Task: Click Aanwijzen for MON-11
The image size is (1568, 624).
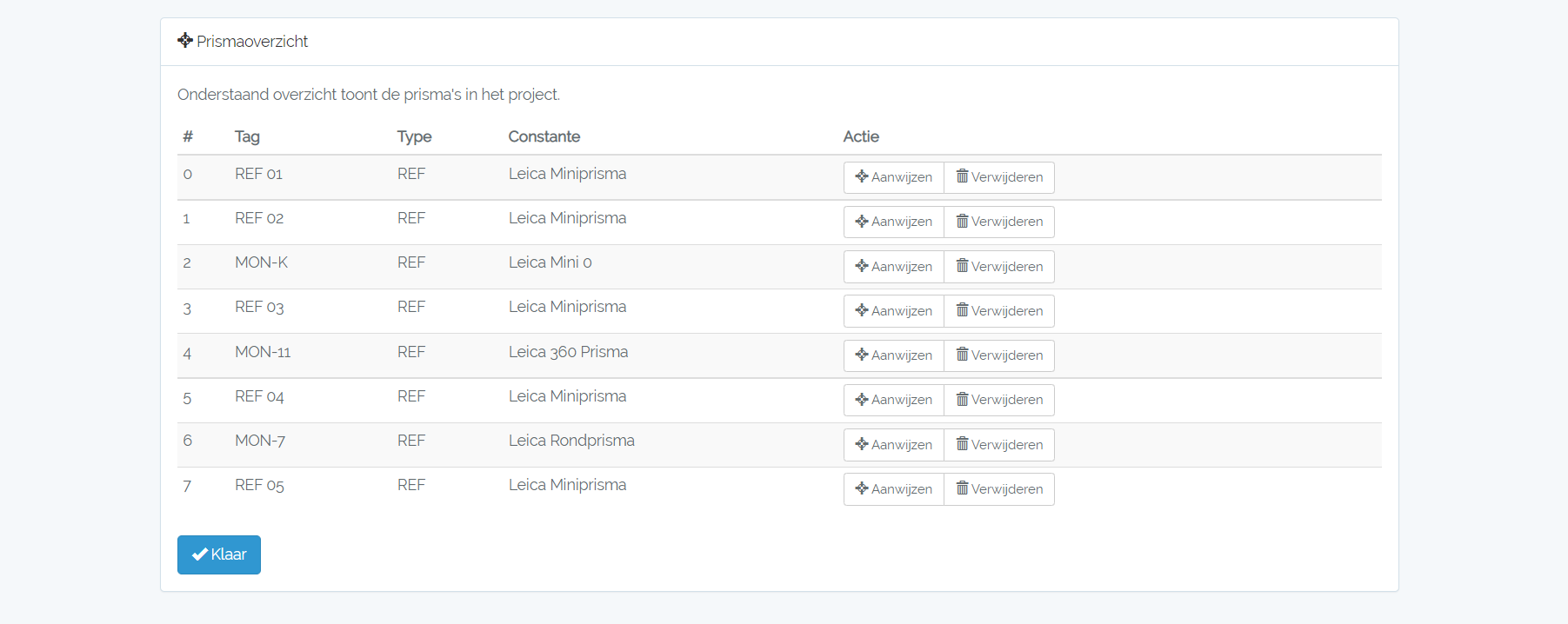Action: 894,355
